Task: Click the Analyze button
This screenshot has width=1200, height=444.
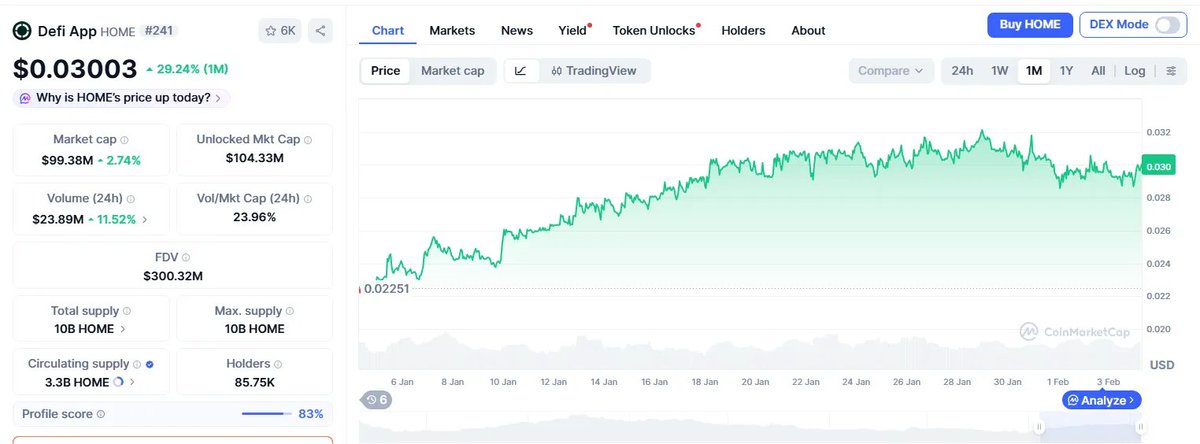Action: coord(1101,400)
